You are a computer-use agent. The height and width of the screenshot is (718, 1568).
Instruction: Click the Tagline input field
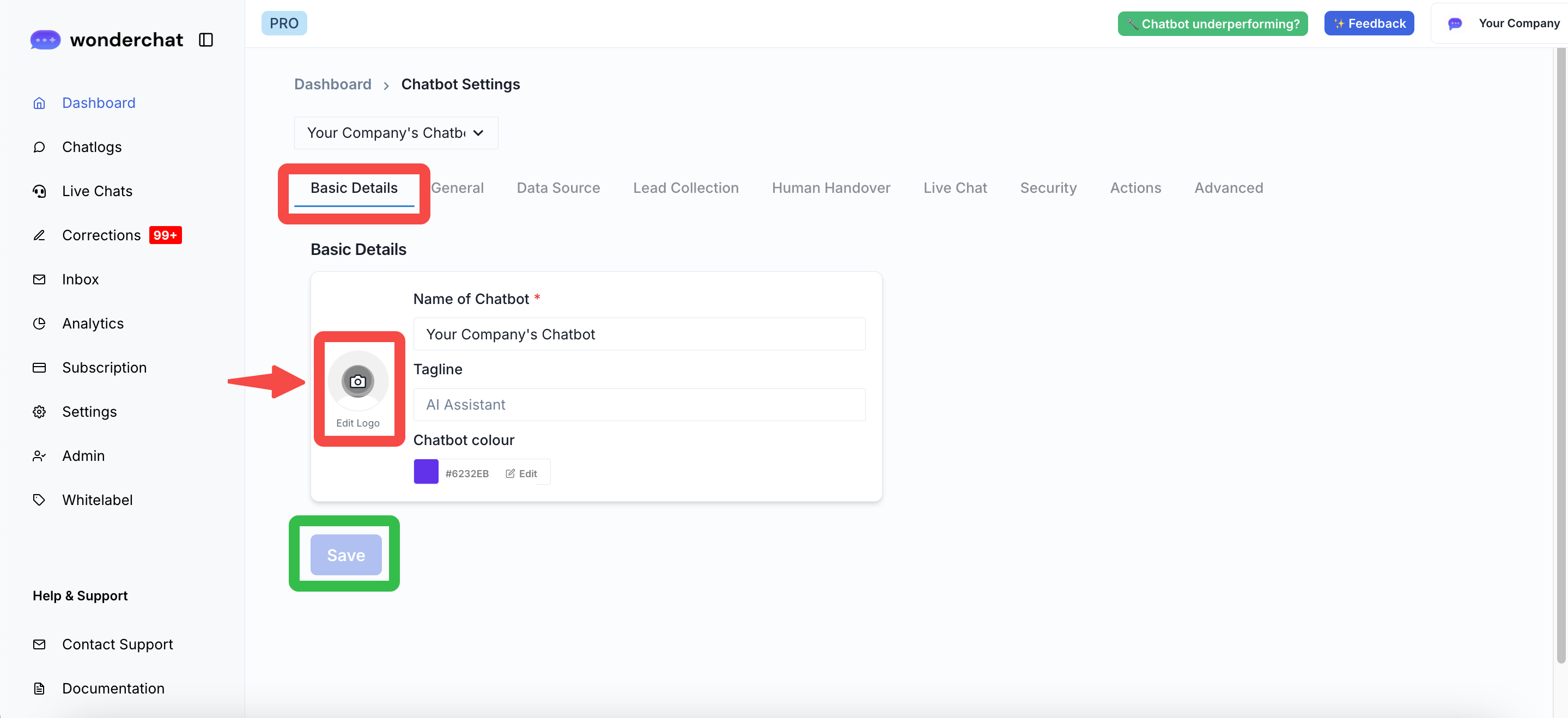[639, 405]
